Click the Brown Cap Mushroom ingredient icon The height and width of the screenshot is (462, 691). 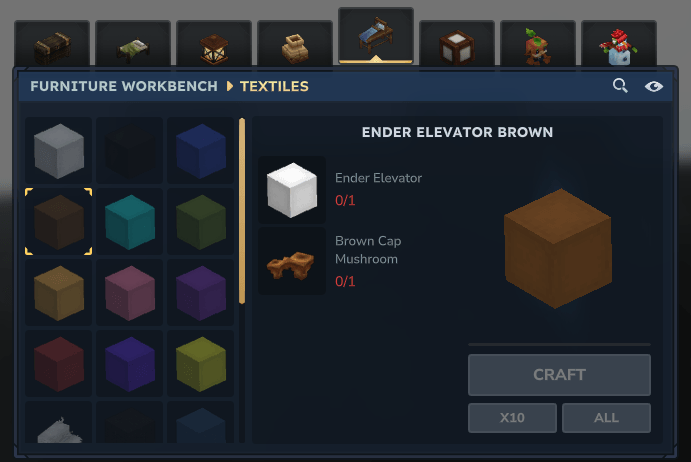point(292,261)
